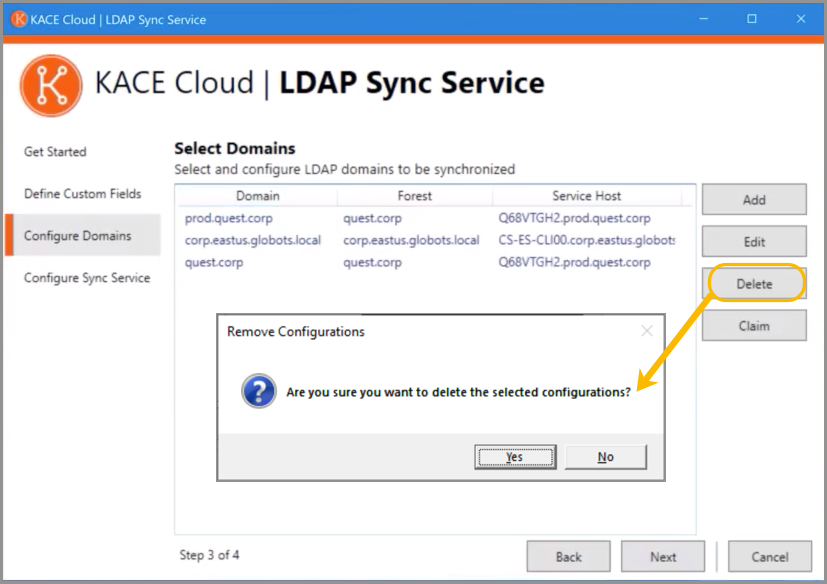This screenshot has width=827, height=584.
Task: Sort by the Service Host column header
Action: point(586,196)
